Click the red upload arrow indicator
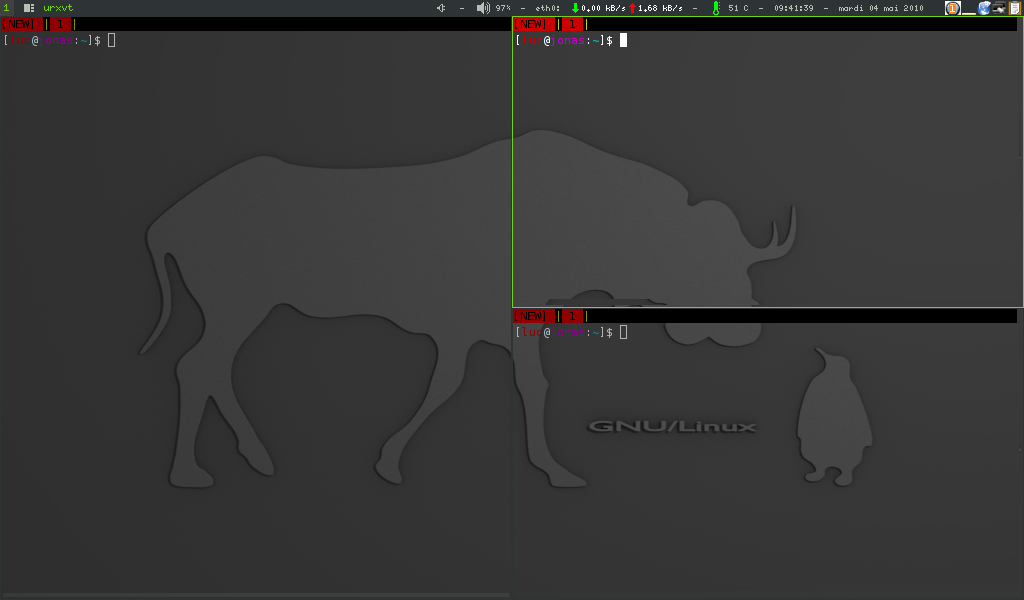Screen dimensions: 1024x600 click(x=632, y=8)
